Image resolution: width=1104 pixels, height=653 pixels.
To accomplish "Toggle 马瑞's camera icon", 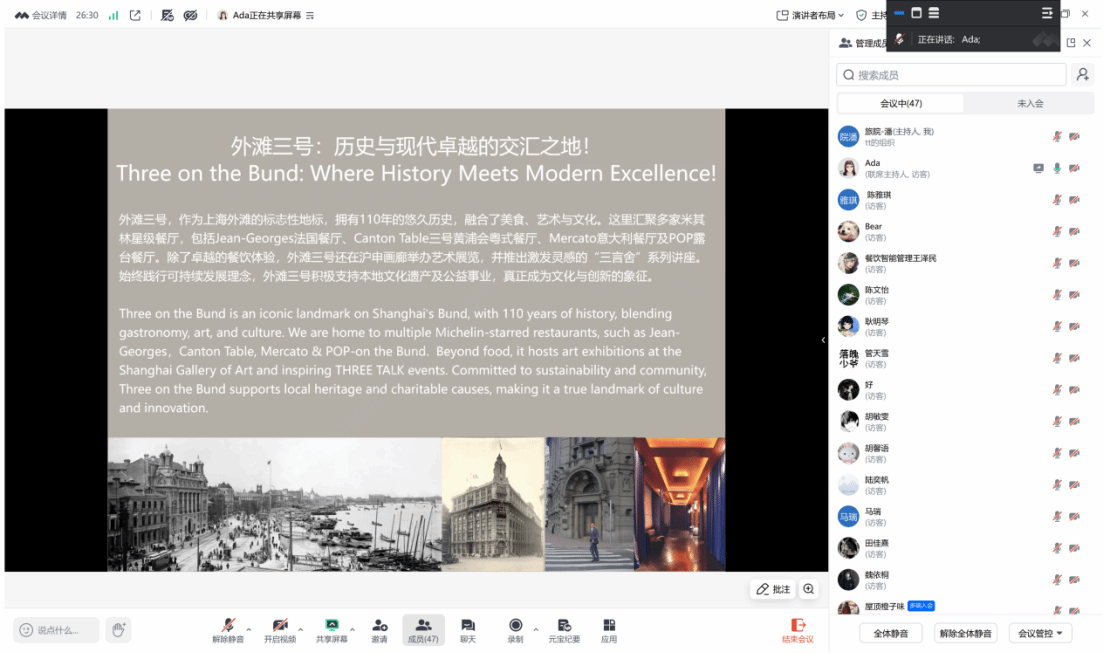I will [1074, 517].
